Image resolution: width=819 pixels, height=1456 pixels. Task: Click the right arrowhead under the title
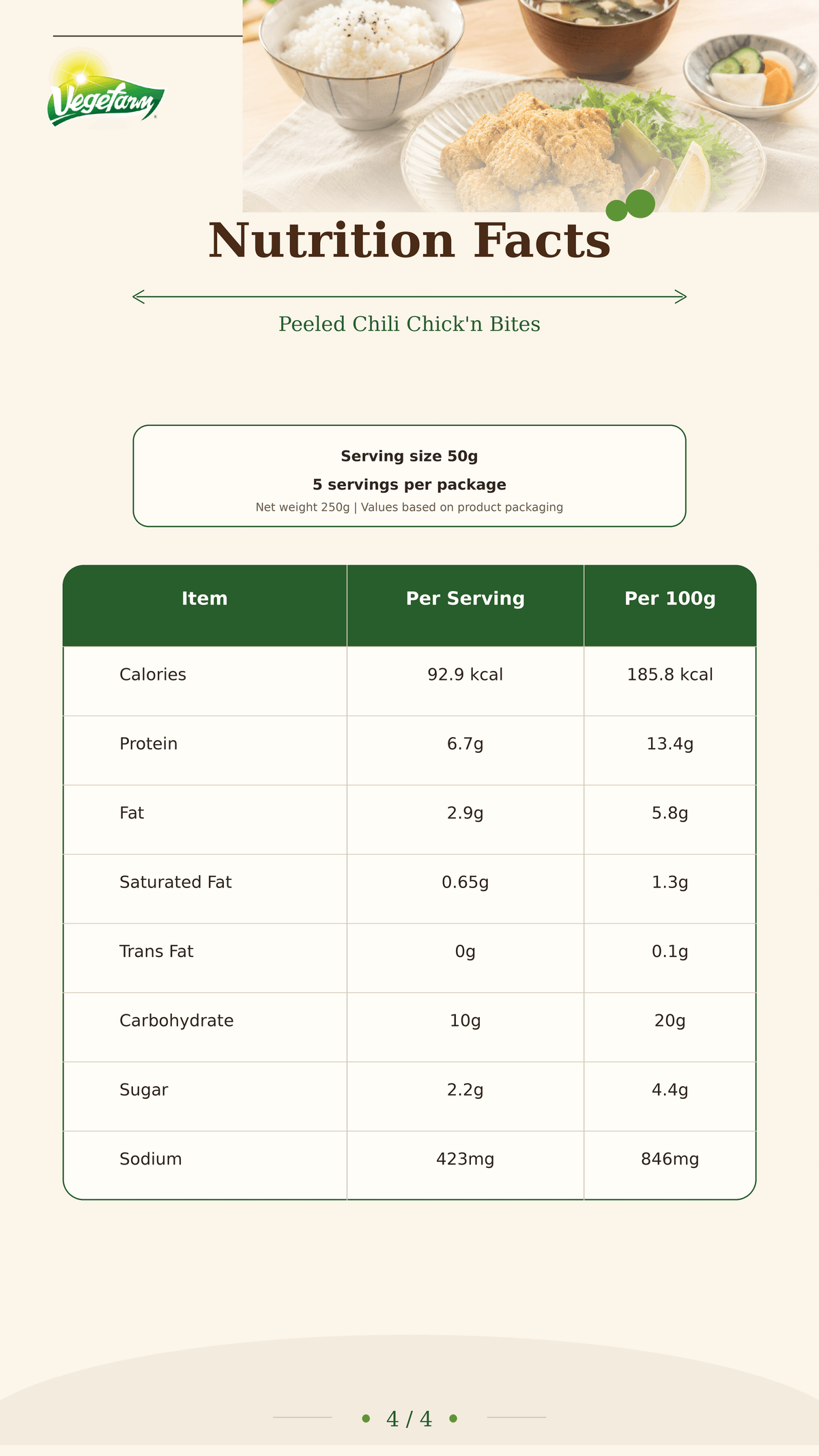pos(680,297)
